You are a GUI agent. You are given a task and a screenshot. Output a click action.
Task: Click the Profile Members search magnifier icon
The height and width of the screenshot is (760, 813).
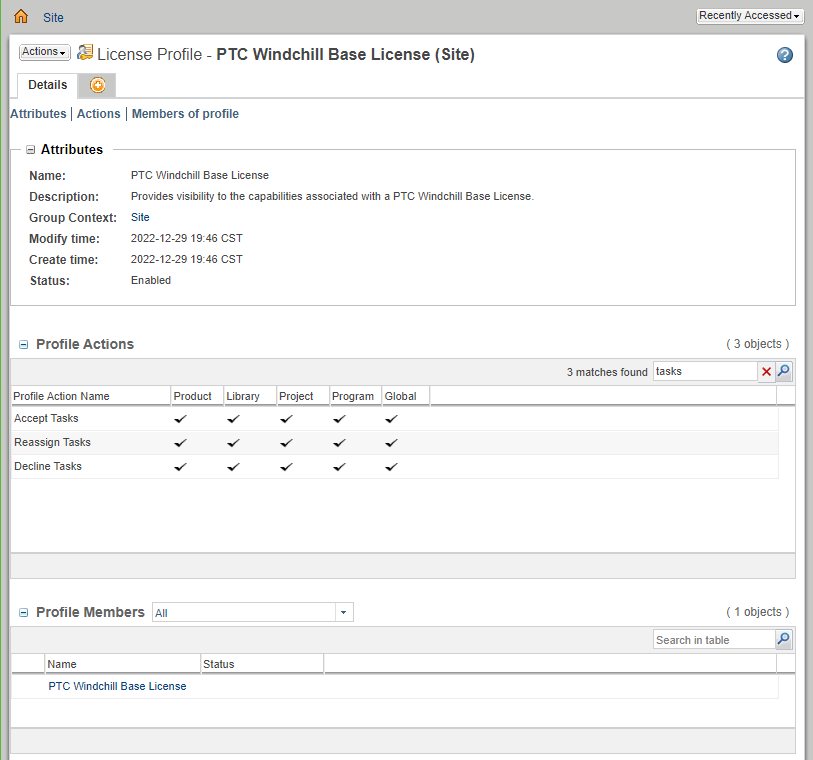(784, 640)
